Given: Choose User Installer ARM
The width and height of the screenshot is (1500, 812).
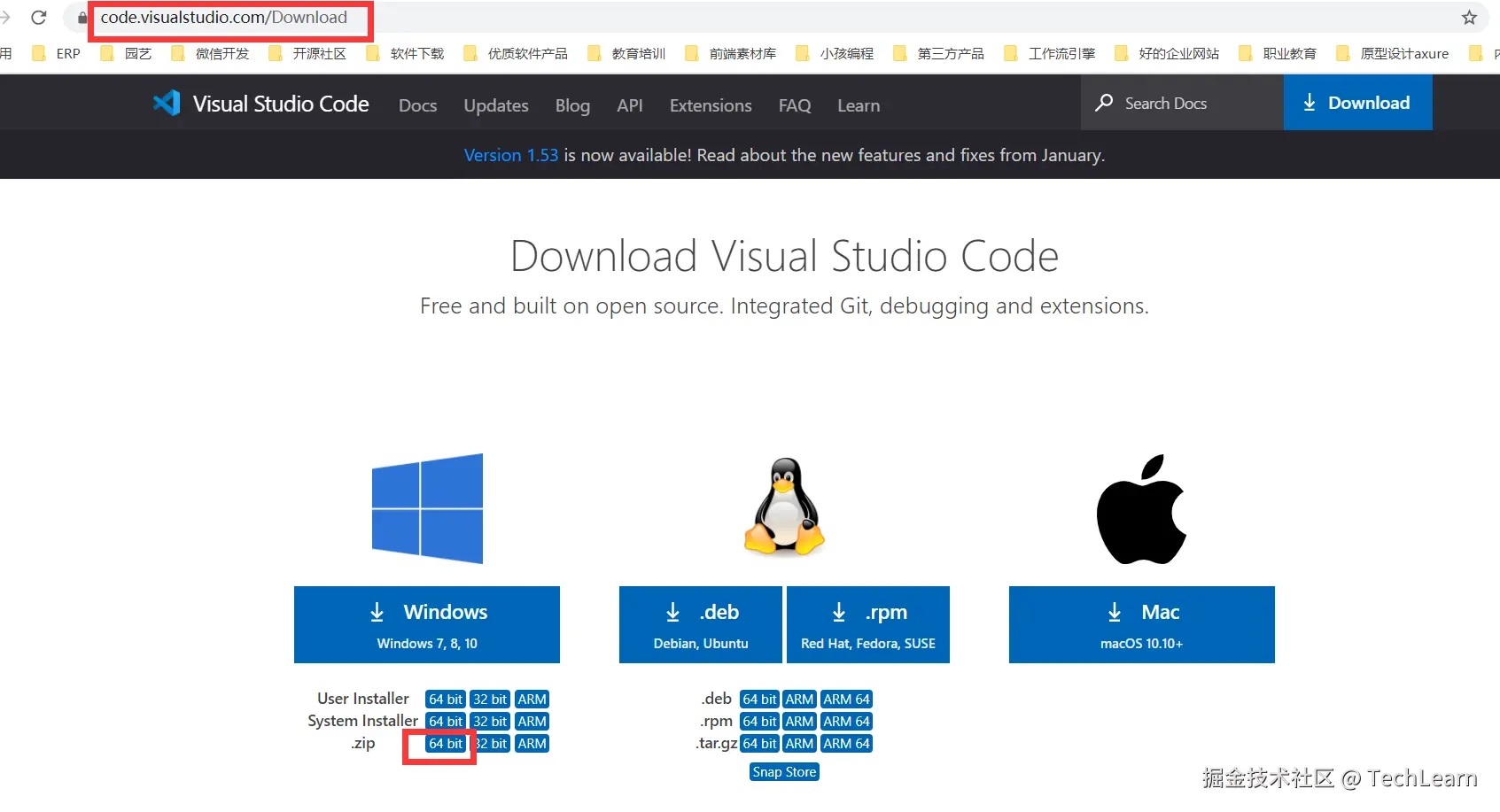Looking at the screenshot, I should click(532, 700).
